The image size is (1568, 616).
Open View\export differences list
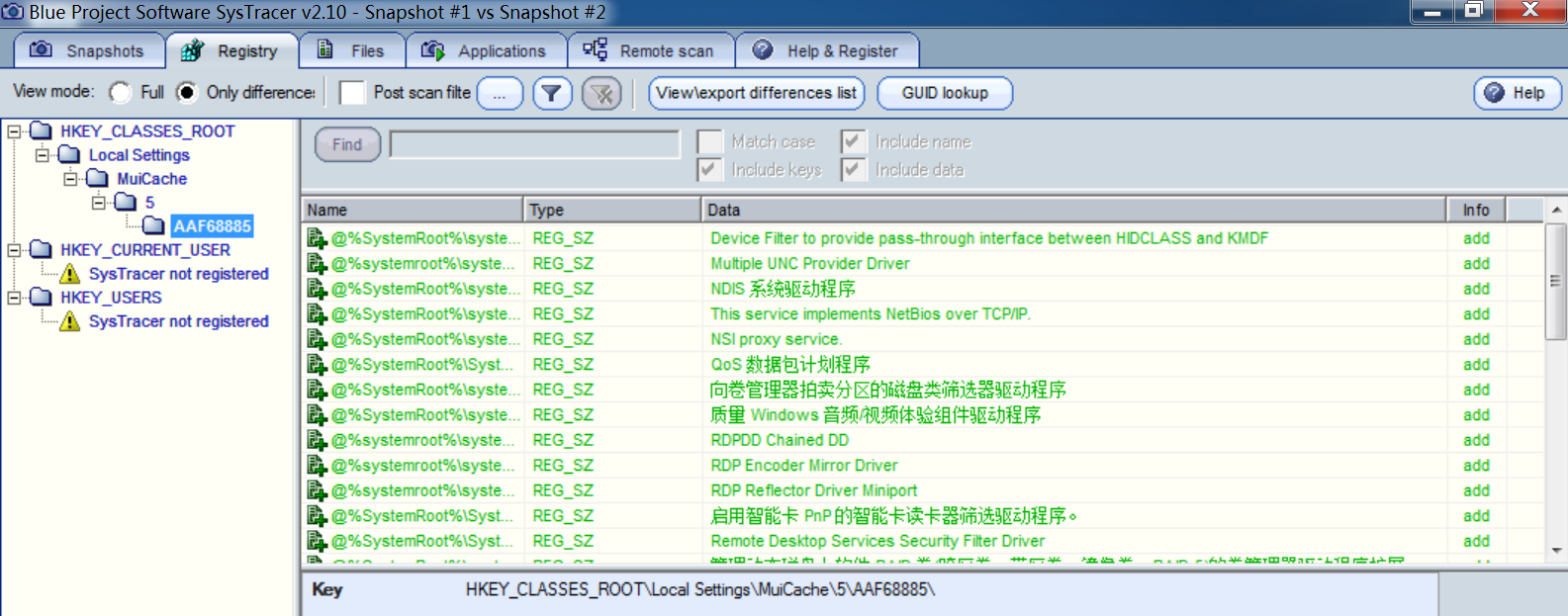click(757, 93)
